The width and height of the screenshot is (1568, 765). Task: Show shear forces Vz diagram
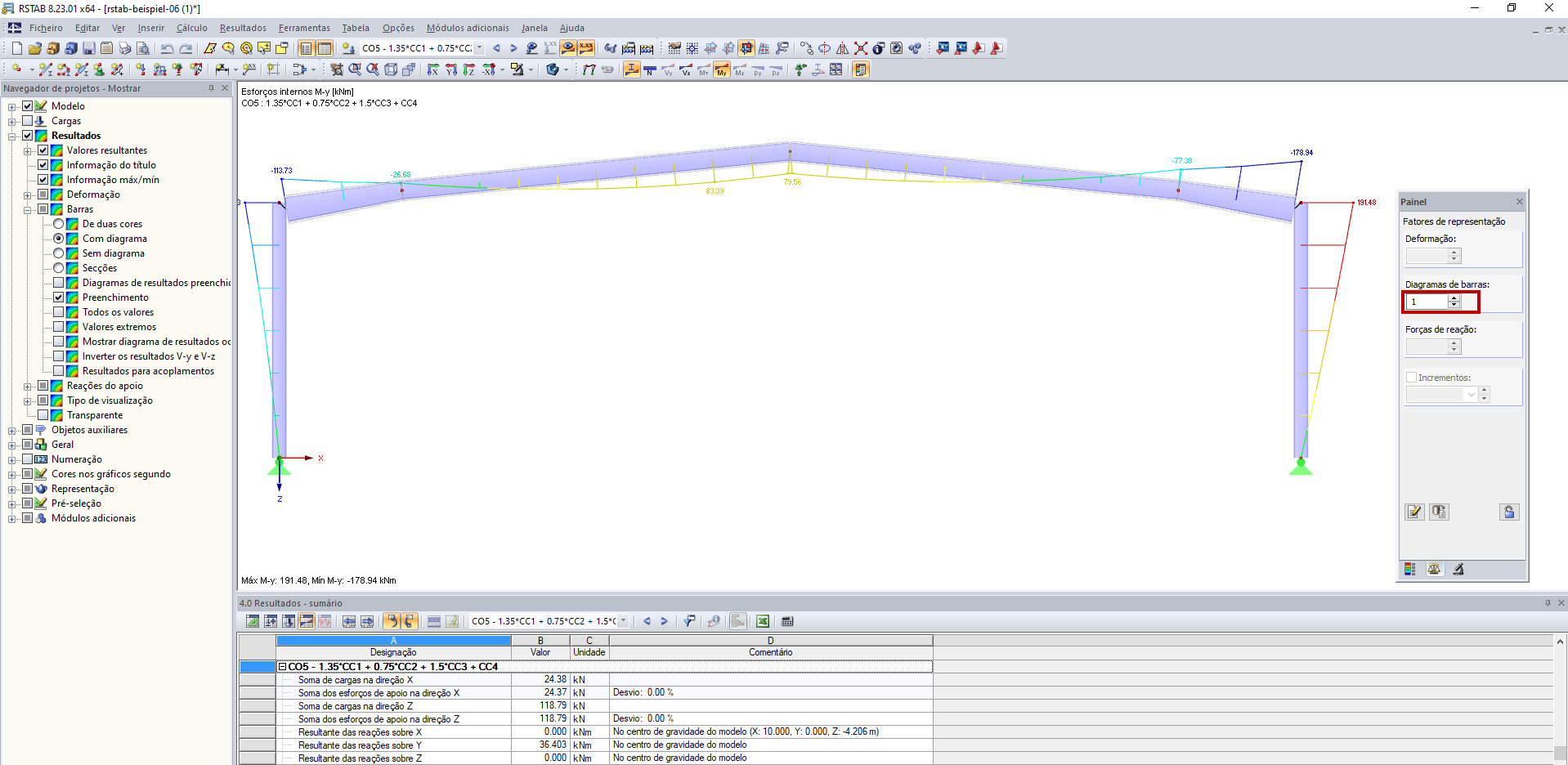(686, 70)
